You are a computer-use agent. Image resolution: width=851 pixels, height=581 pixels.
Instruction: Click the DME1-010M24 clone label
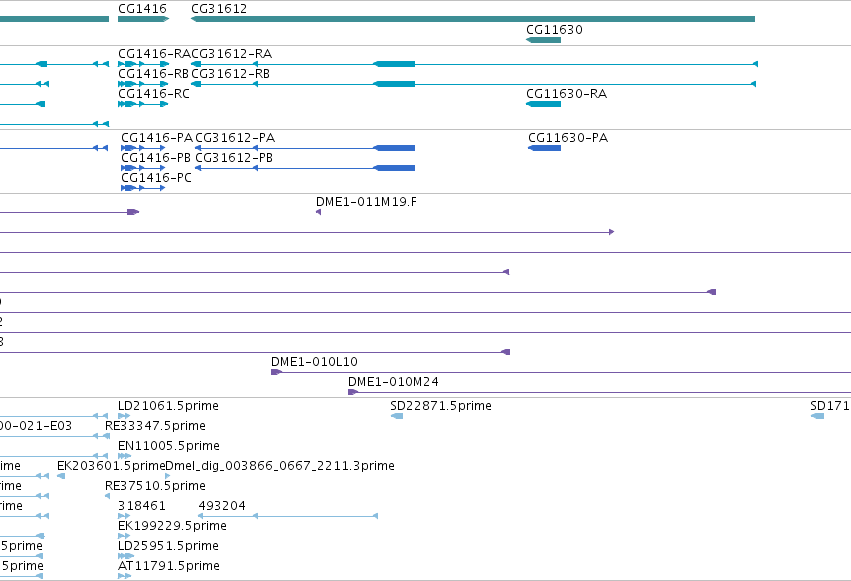click(393, 382)
